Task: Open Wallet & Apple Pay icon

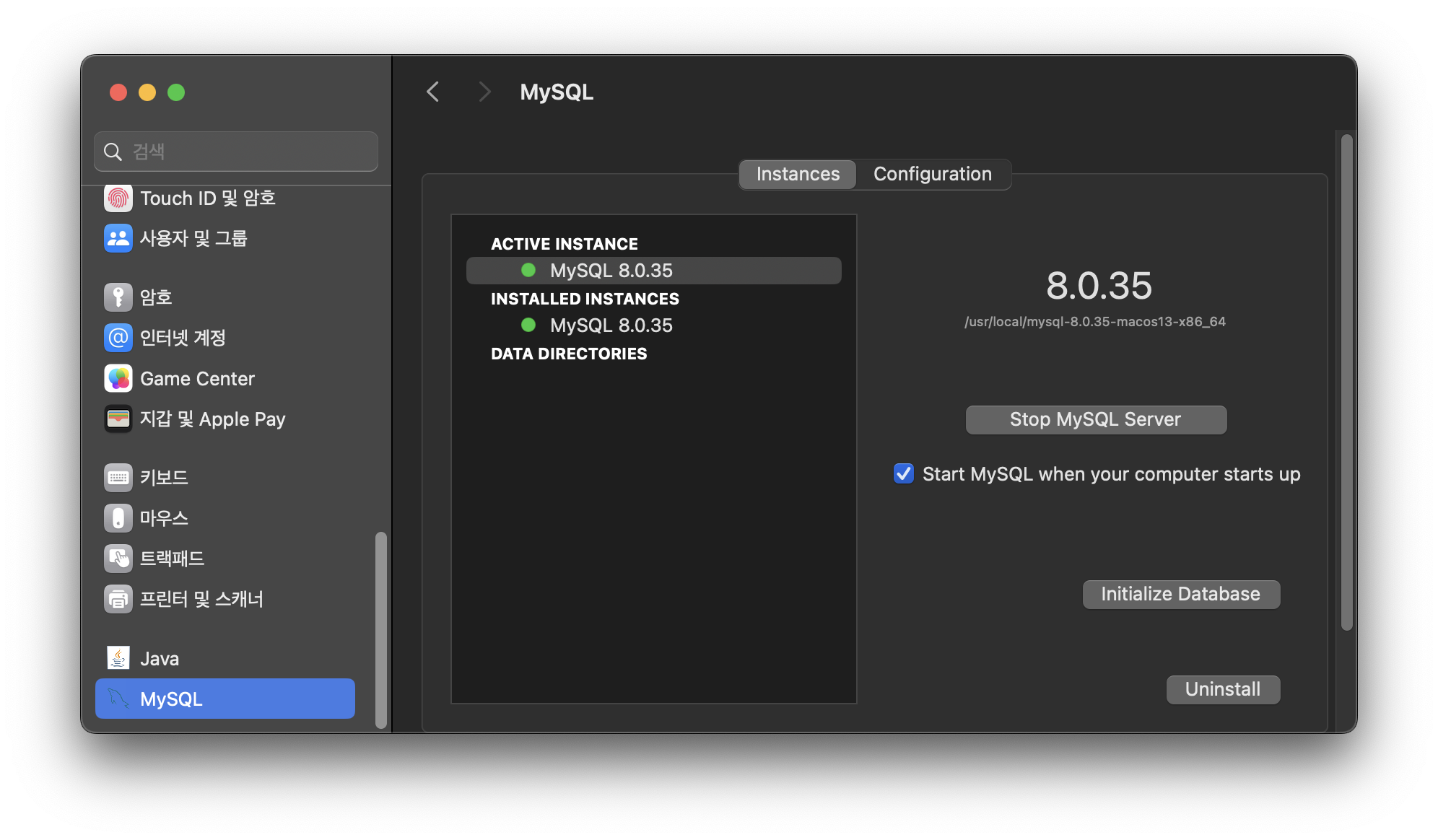Action: click(118, 419)
